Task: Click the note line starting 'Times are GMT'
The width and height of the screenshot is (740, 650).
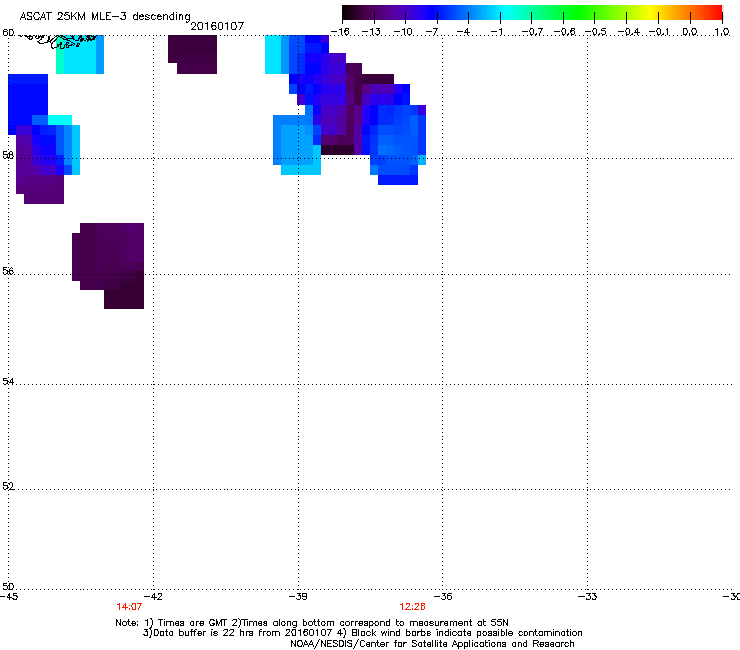Action: (312, 623)
